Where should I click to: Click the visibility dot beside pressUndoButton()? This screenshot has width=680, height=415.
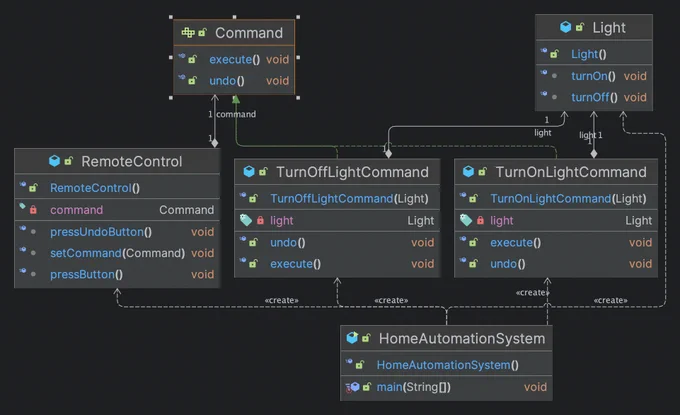click(33, 232)
